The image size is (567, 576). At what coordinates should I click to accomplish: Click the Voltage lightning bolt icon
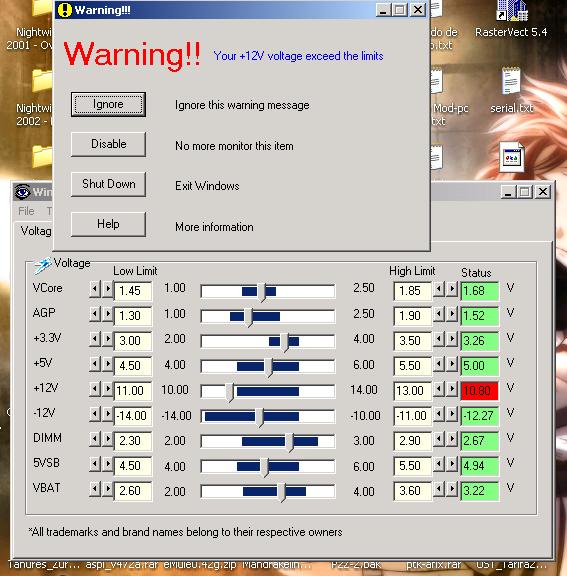[x=42, y=265]
